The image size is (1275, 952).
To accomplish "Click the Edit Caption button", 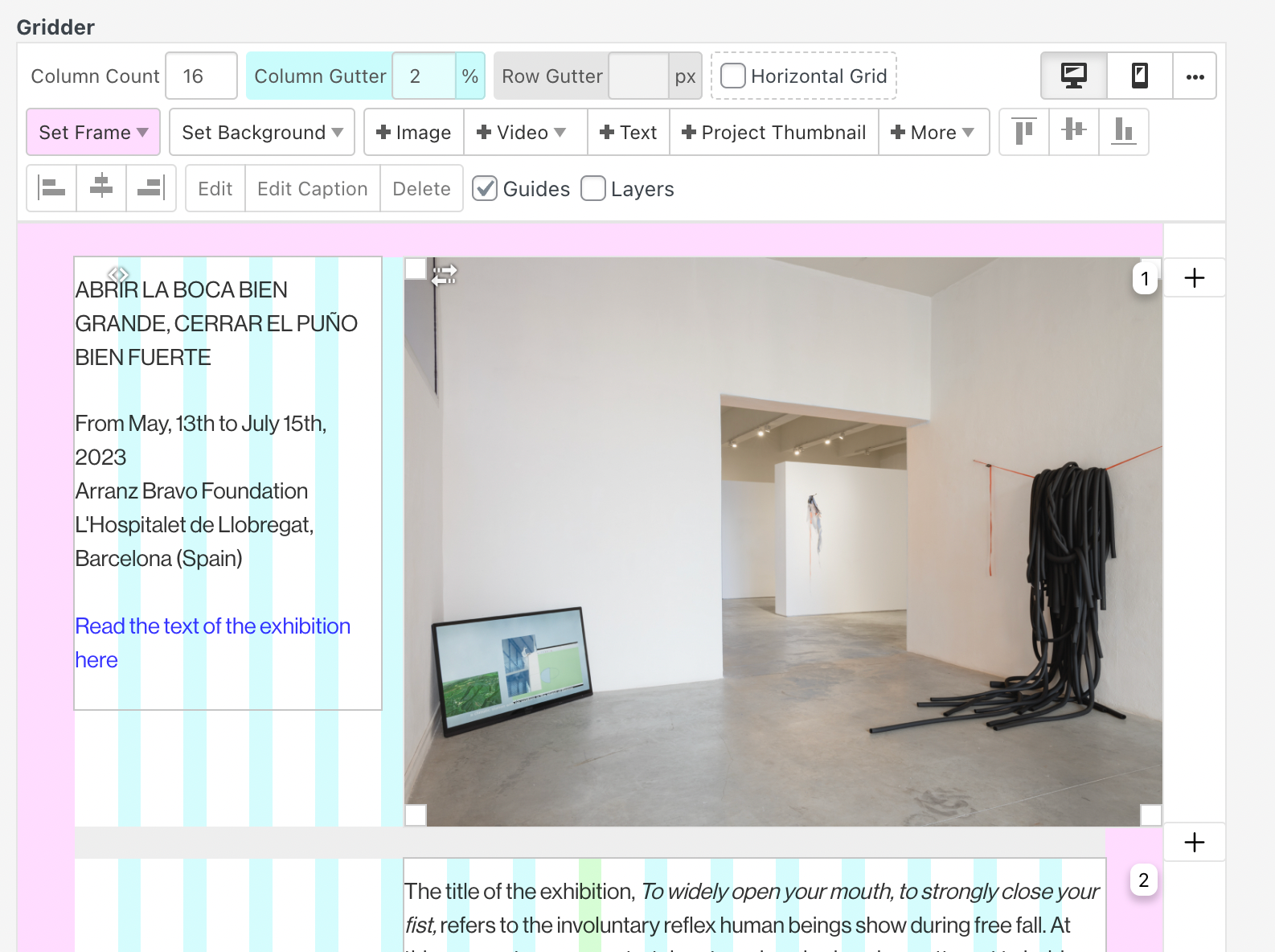I will (312, 189).
